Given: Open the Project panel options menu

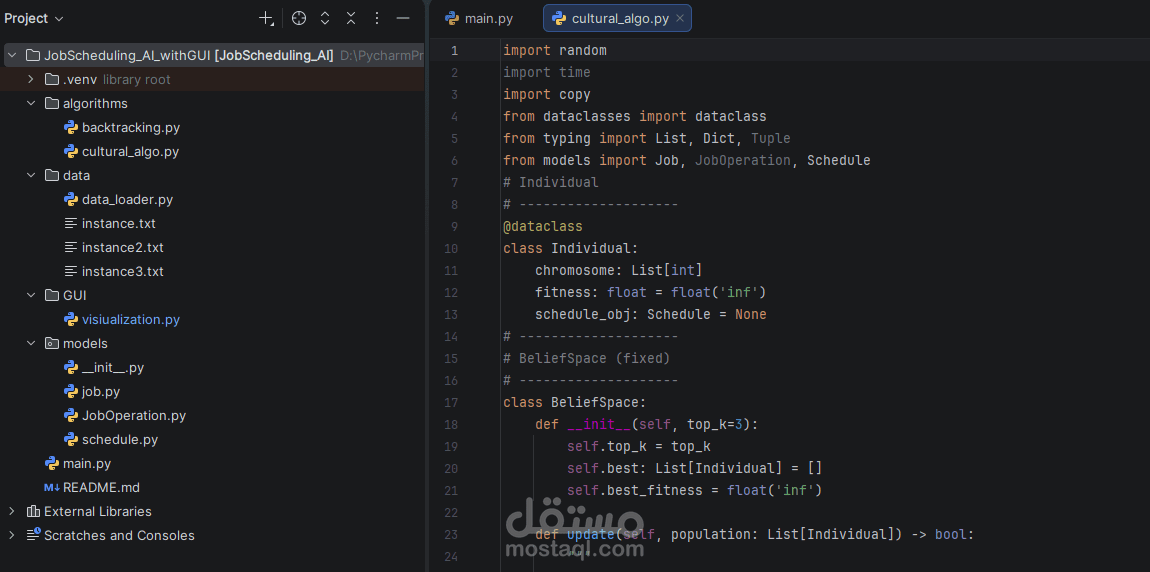Looking at the screenshot, I should (377, 18).
